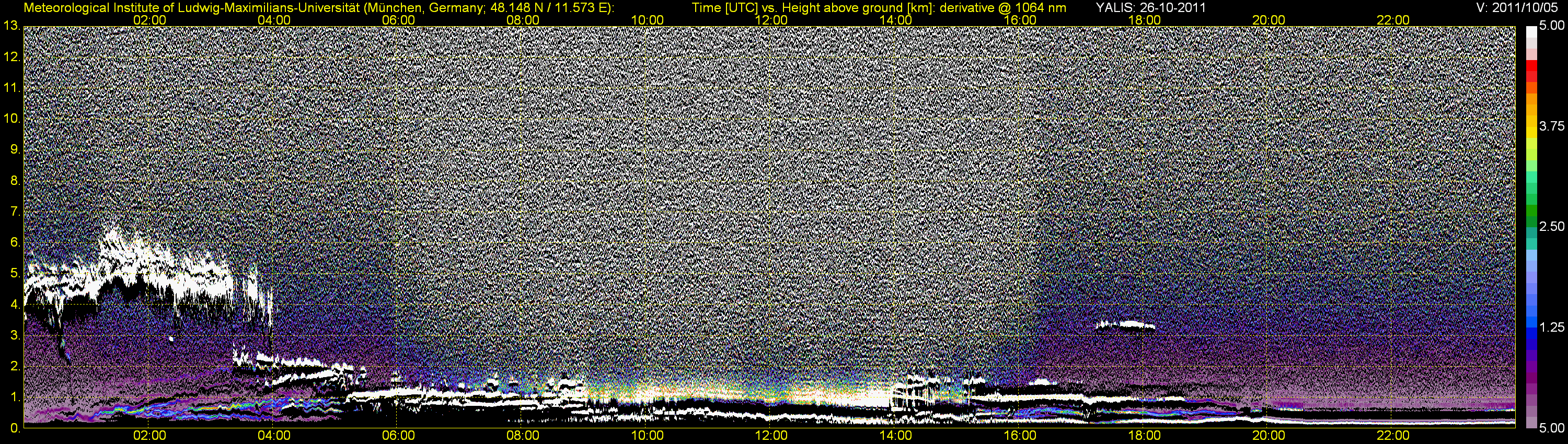Click the 04:00 label on top time axis

pos(274,20)
